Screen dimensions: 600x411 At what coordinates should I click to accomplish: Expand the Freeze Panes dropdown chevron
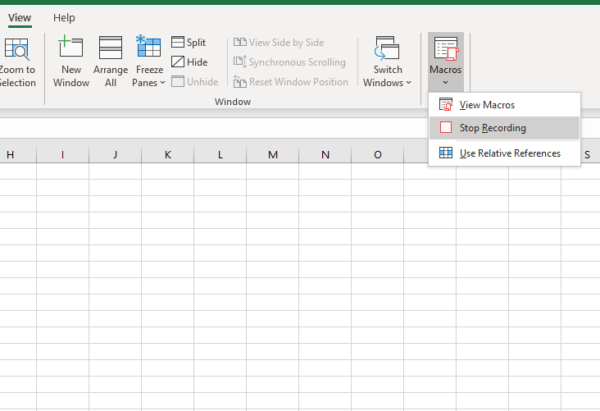[x=163, y=83]
